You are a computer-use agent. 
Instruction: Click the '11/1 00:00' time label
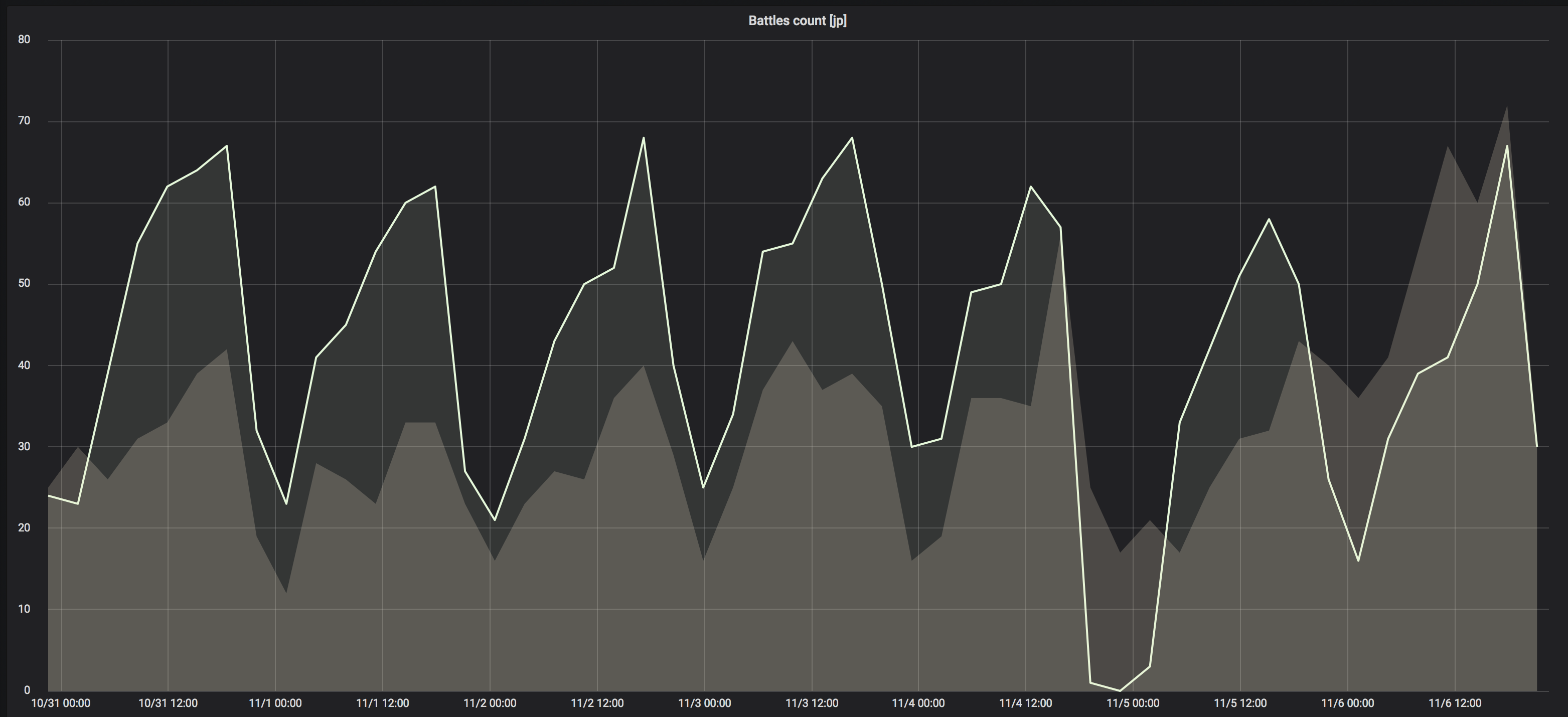275,703
